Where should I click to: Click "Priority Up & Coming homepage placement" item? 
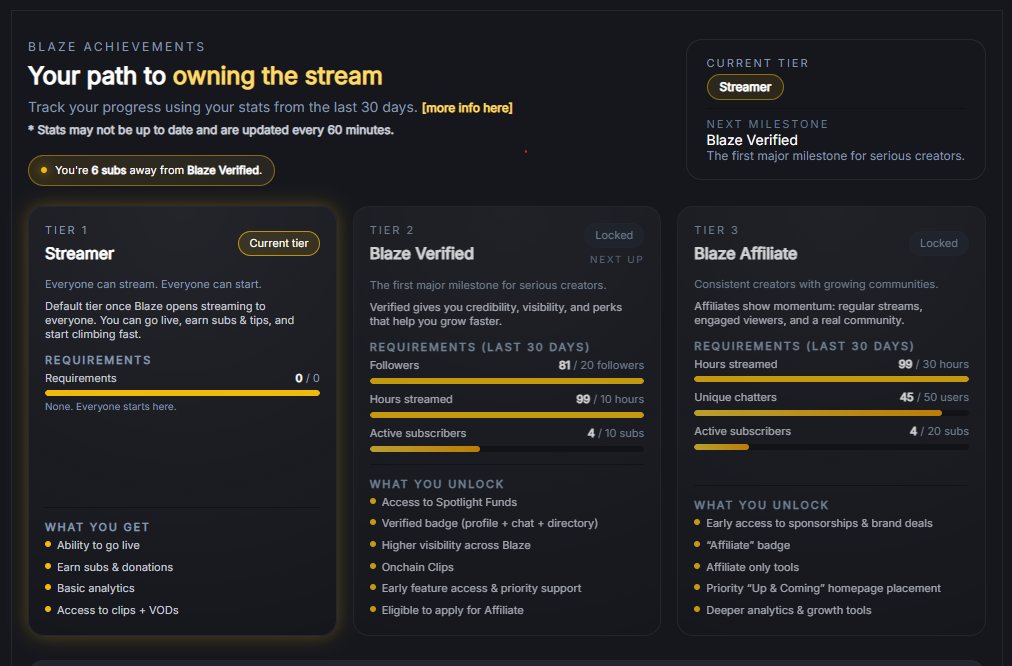[x=823, y=589]
